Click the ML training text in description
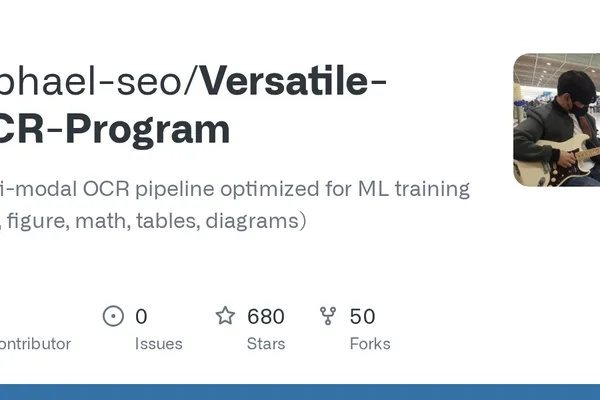The image size is (600, 400). (414, 189)
